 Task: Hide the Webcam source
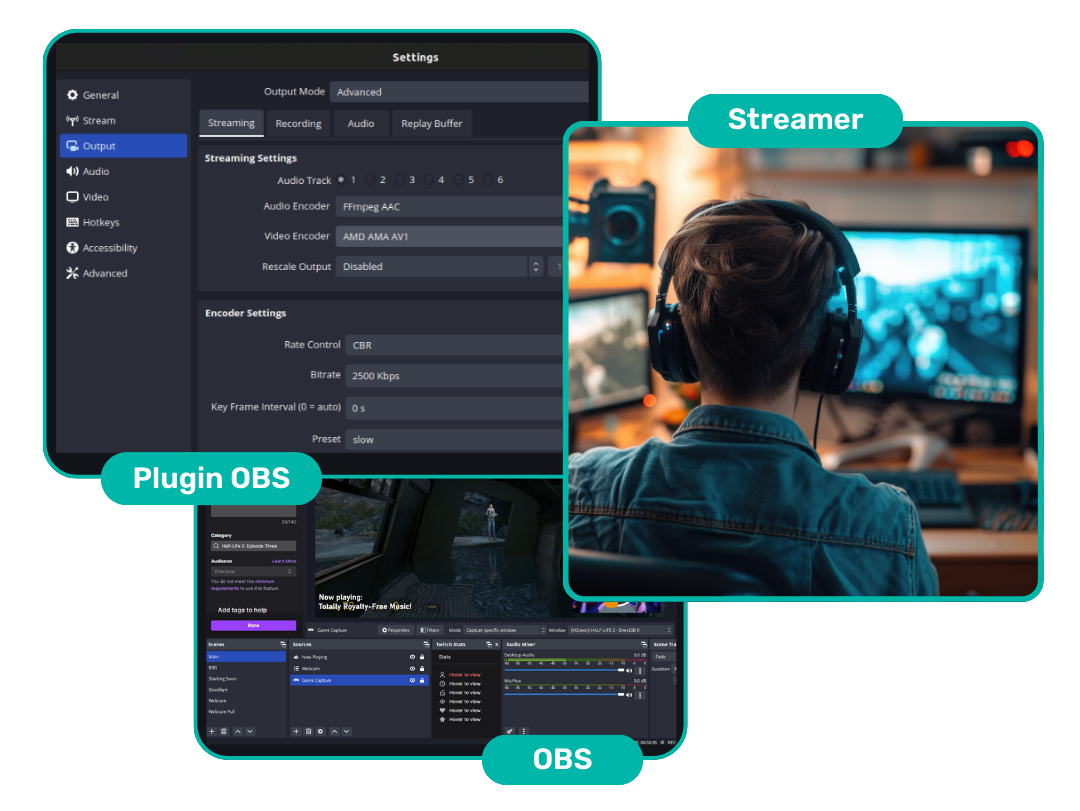(412, 668)
